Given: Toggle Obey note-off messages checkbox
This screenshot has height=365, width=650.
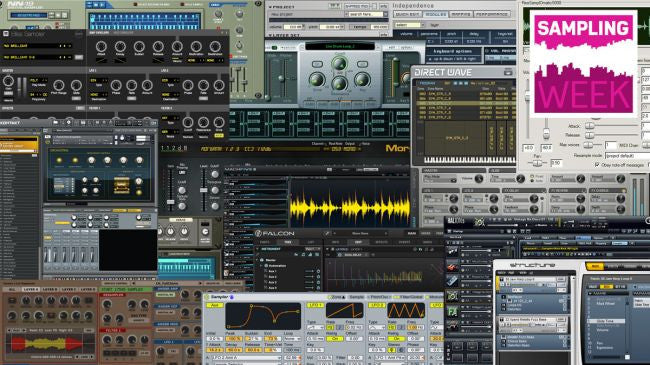Looking at the screenshot, I should (597, 165).
